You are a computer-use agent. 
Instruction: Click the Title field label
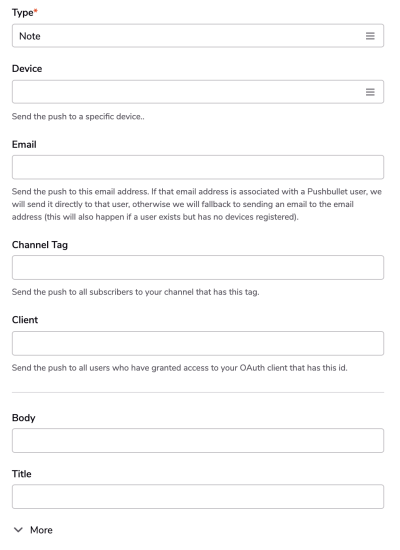coord(22,474)
